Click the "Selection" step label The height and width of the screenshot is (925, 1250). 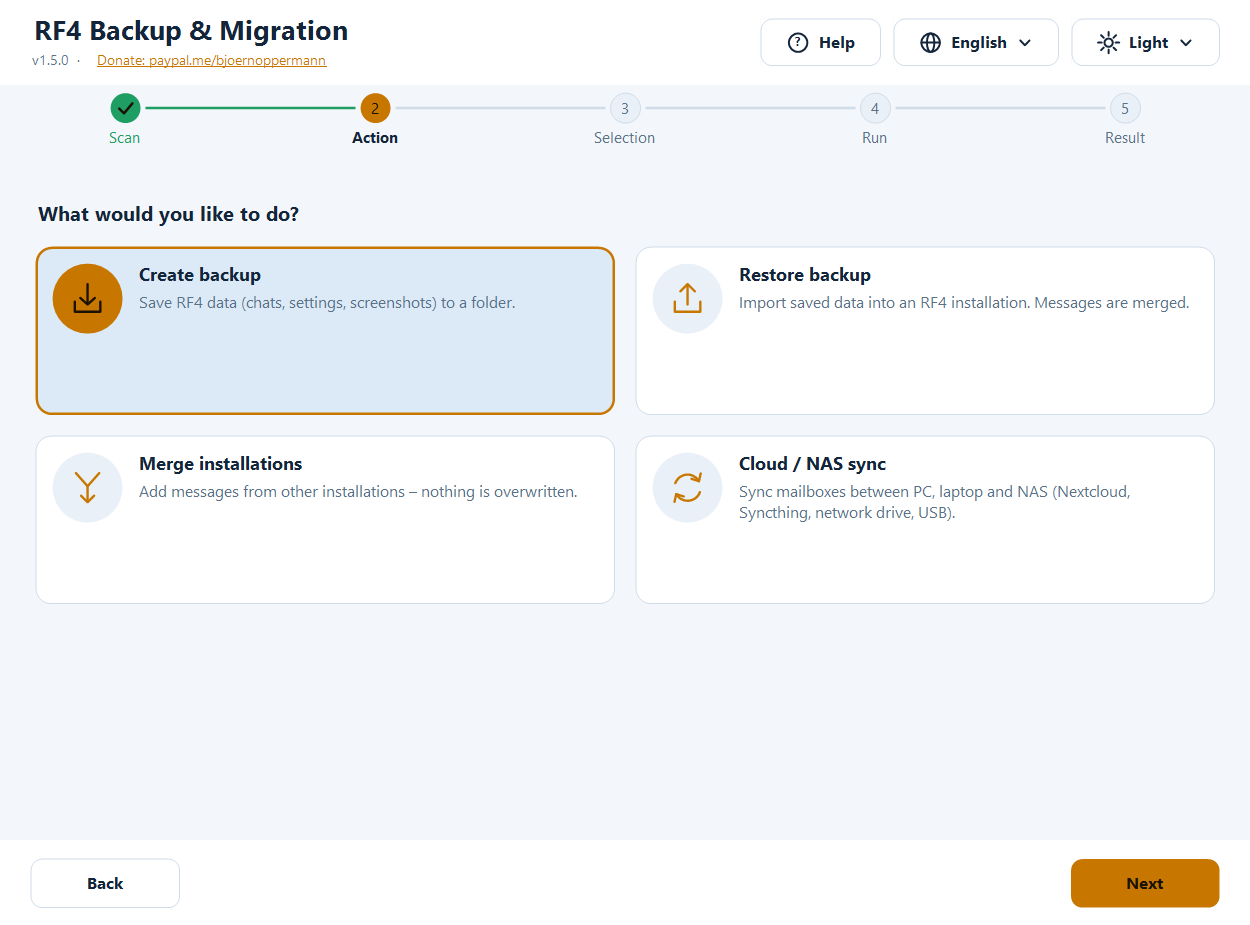[625, 138]
